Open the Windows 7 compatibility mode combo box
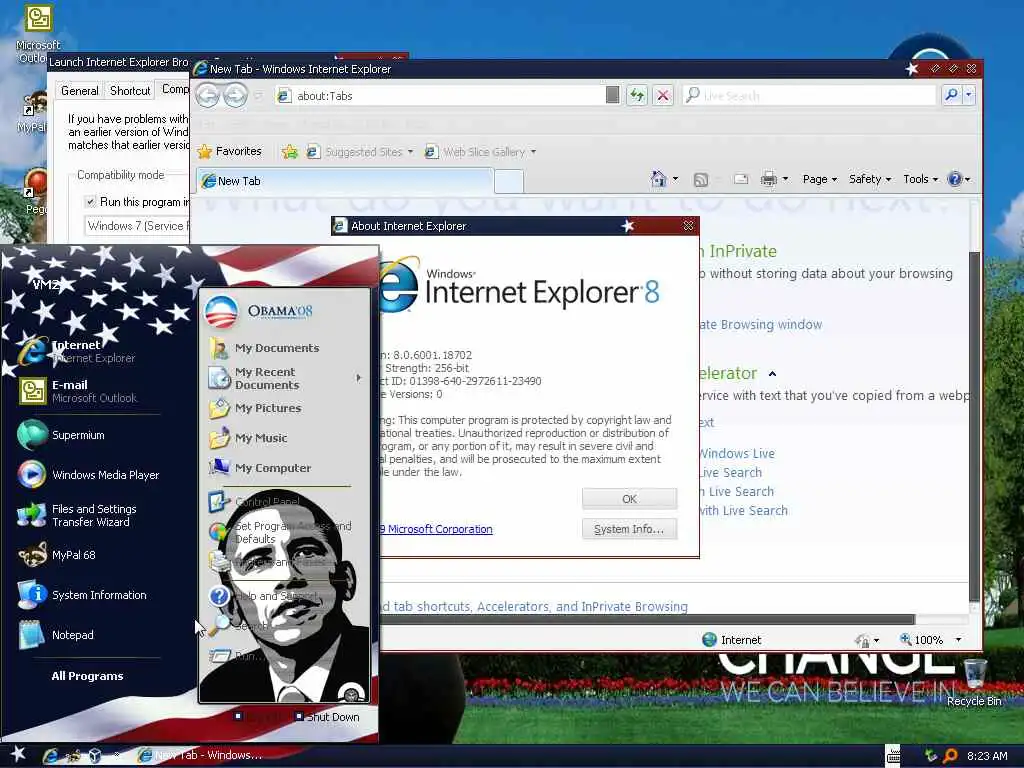 137,226
